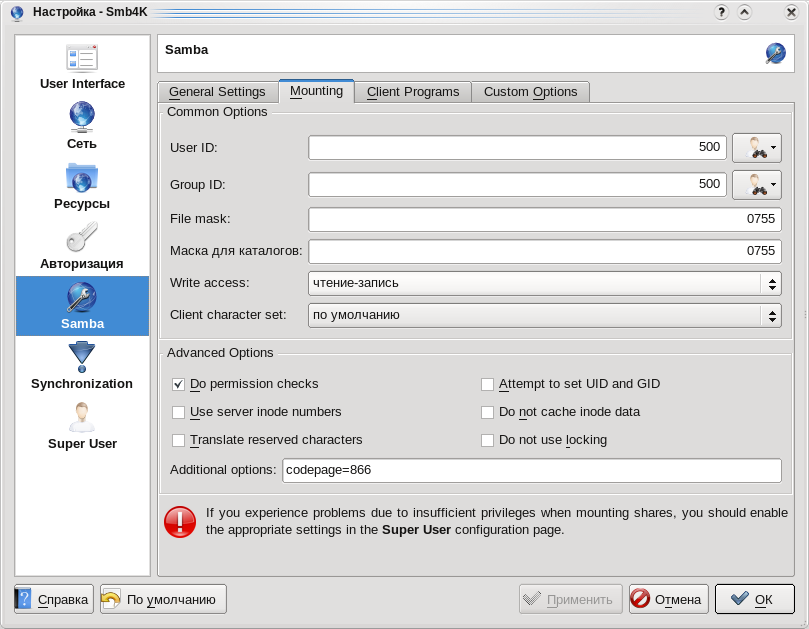Enable Translate reserved characters
This screenshot has width=809, height=629.
[179, 440]
